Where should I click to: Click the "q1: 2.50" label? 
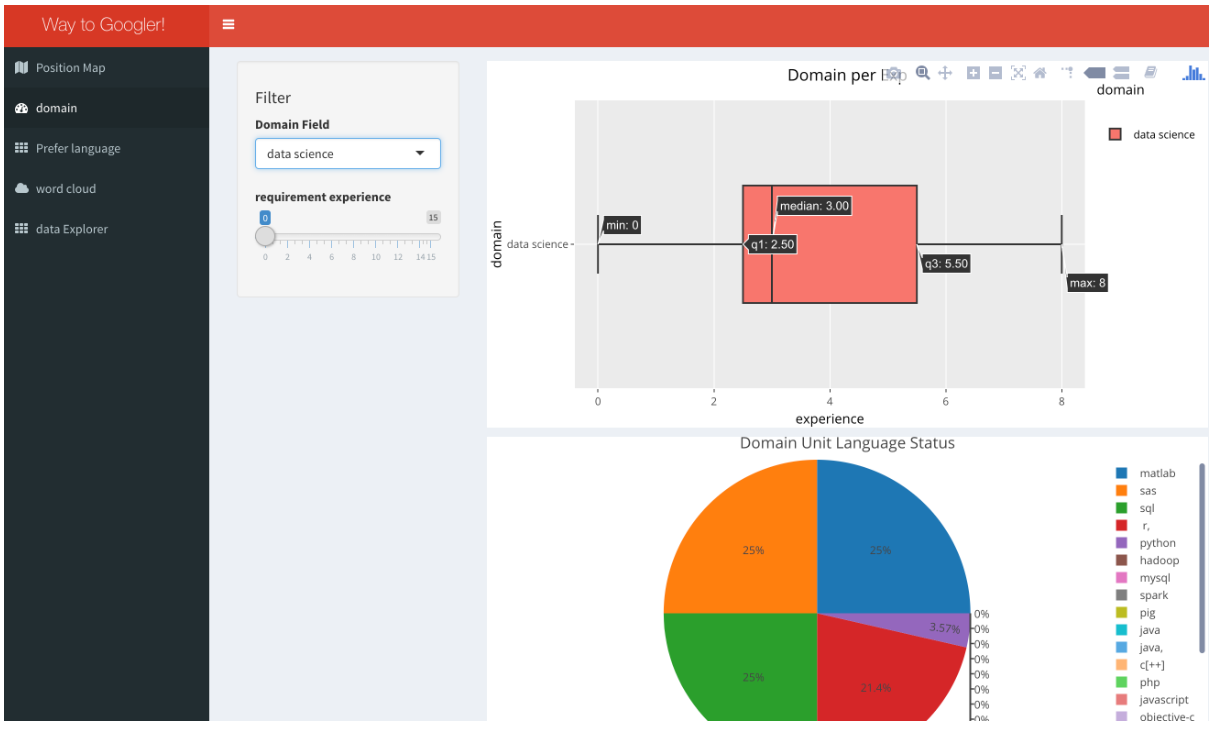coord(772,244)
